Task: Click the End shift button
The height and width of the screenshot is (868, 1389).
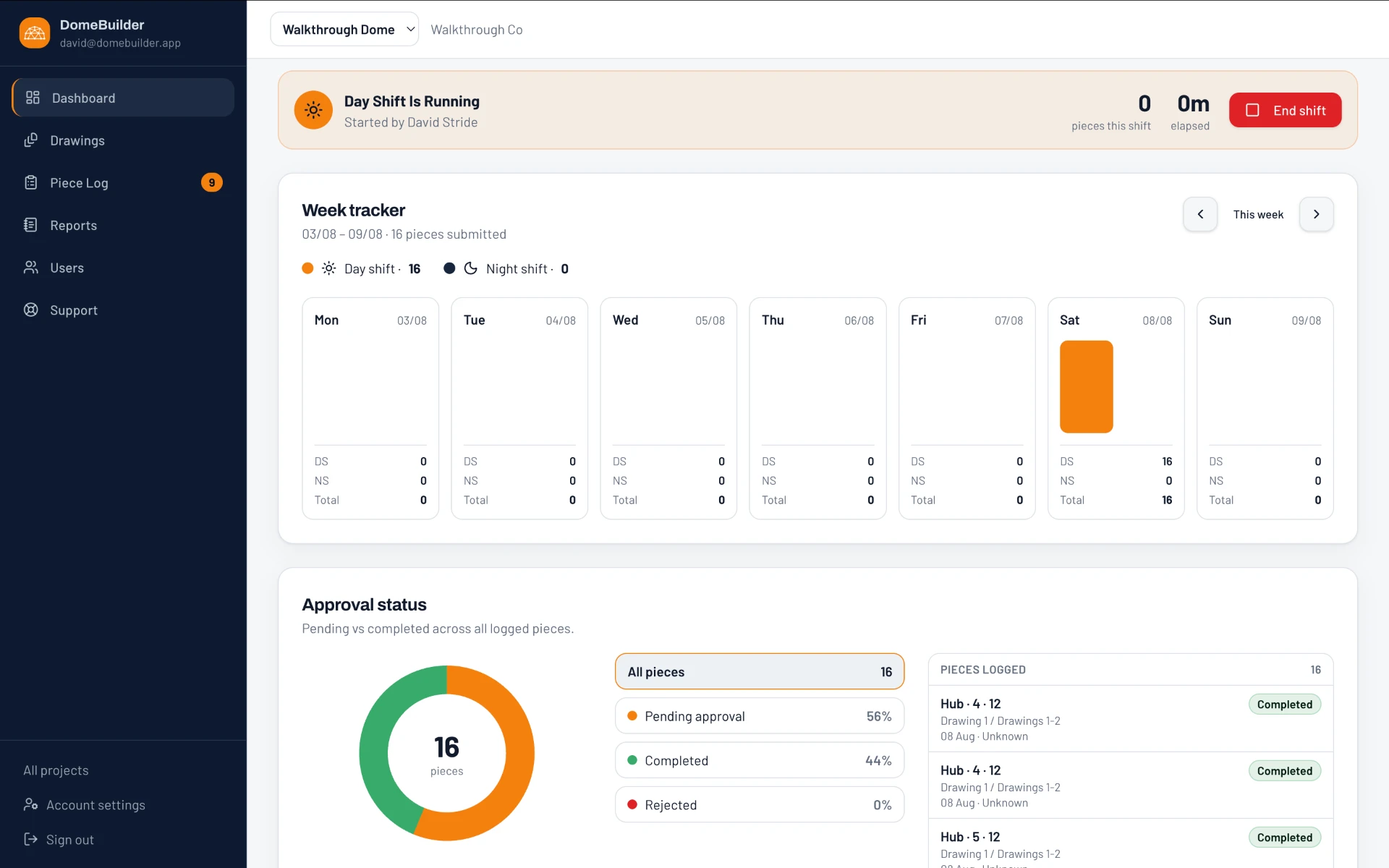Action: pos(1285,110)
